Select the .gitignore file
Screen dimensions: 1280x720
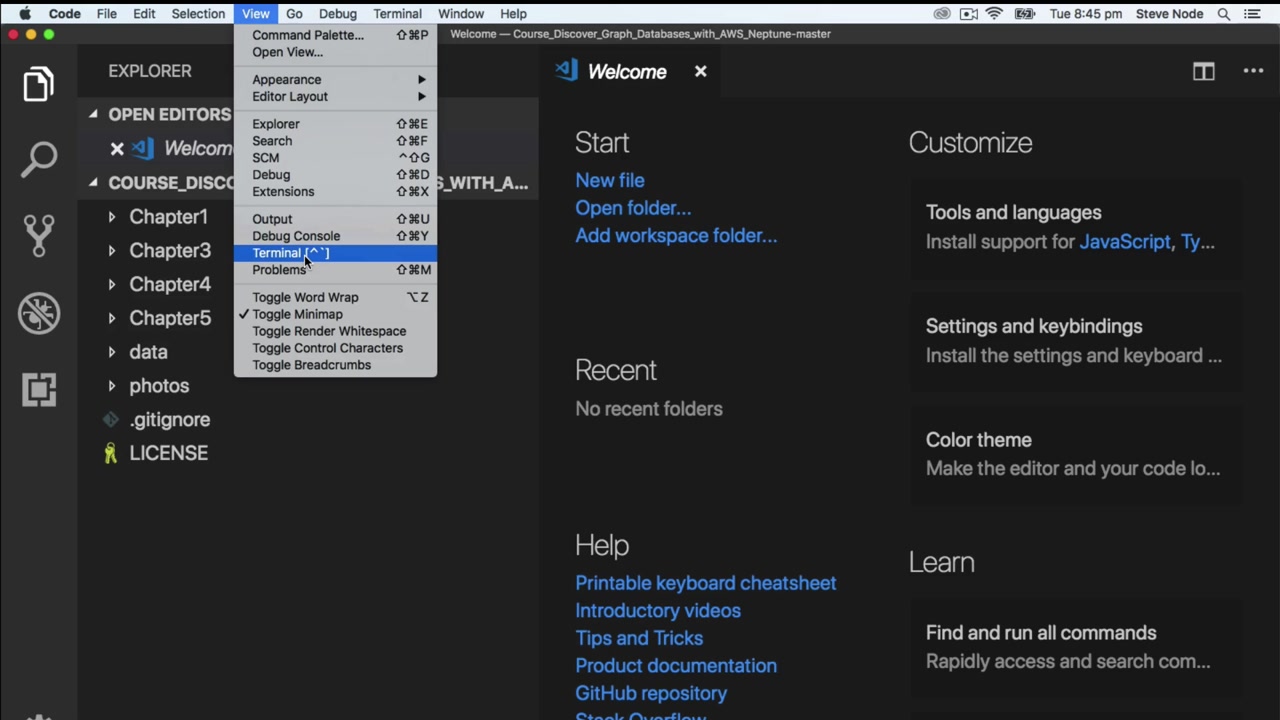click(169, 420)
